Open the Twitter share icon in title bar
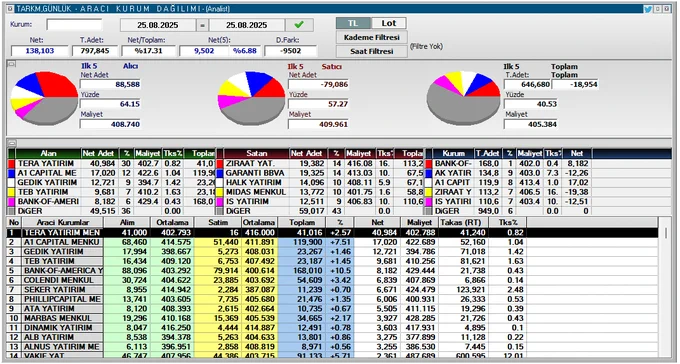680x364 pixels. (x=648, y=9)
